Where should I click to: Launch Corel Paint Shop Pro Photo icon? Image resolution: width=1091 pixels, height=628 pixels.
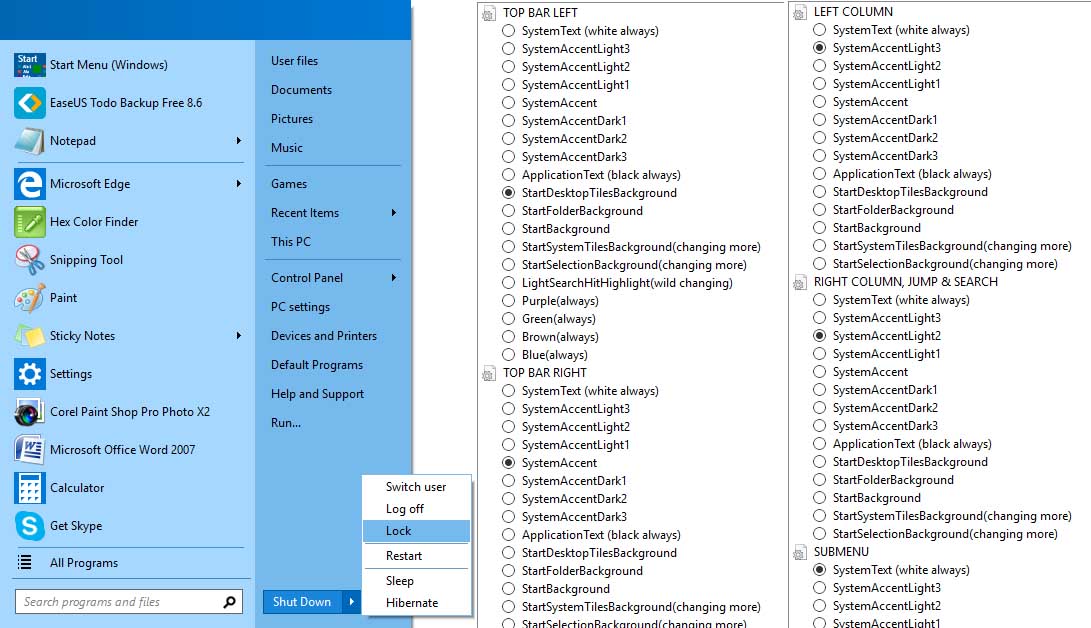pos(30,412)
